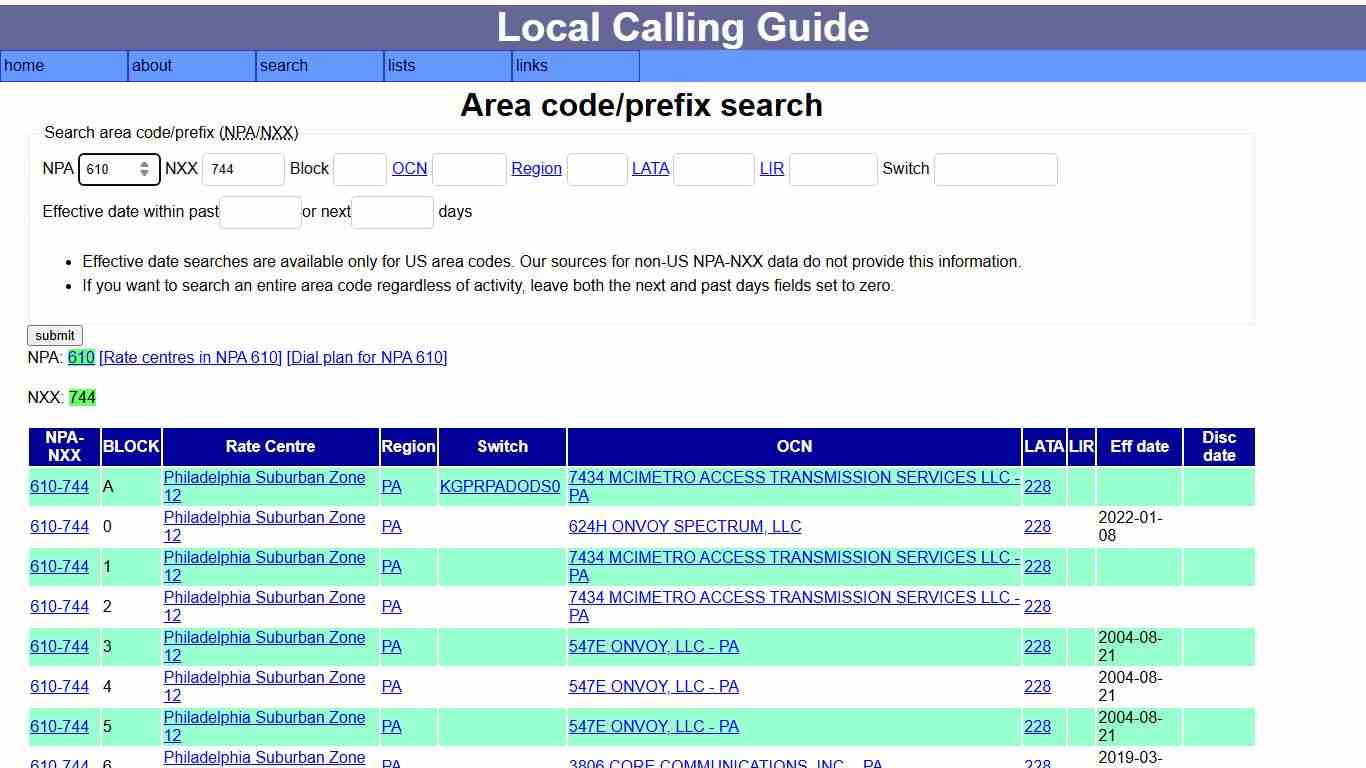The width and height of the screenshot is (1366, 768).
Task: Open the Rate centres in NPA 610 link
Action: [191, 357]
